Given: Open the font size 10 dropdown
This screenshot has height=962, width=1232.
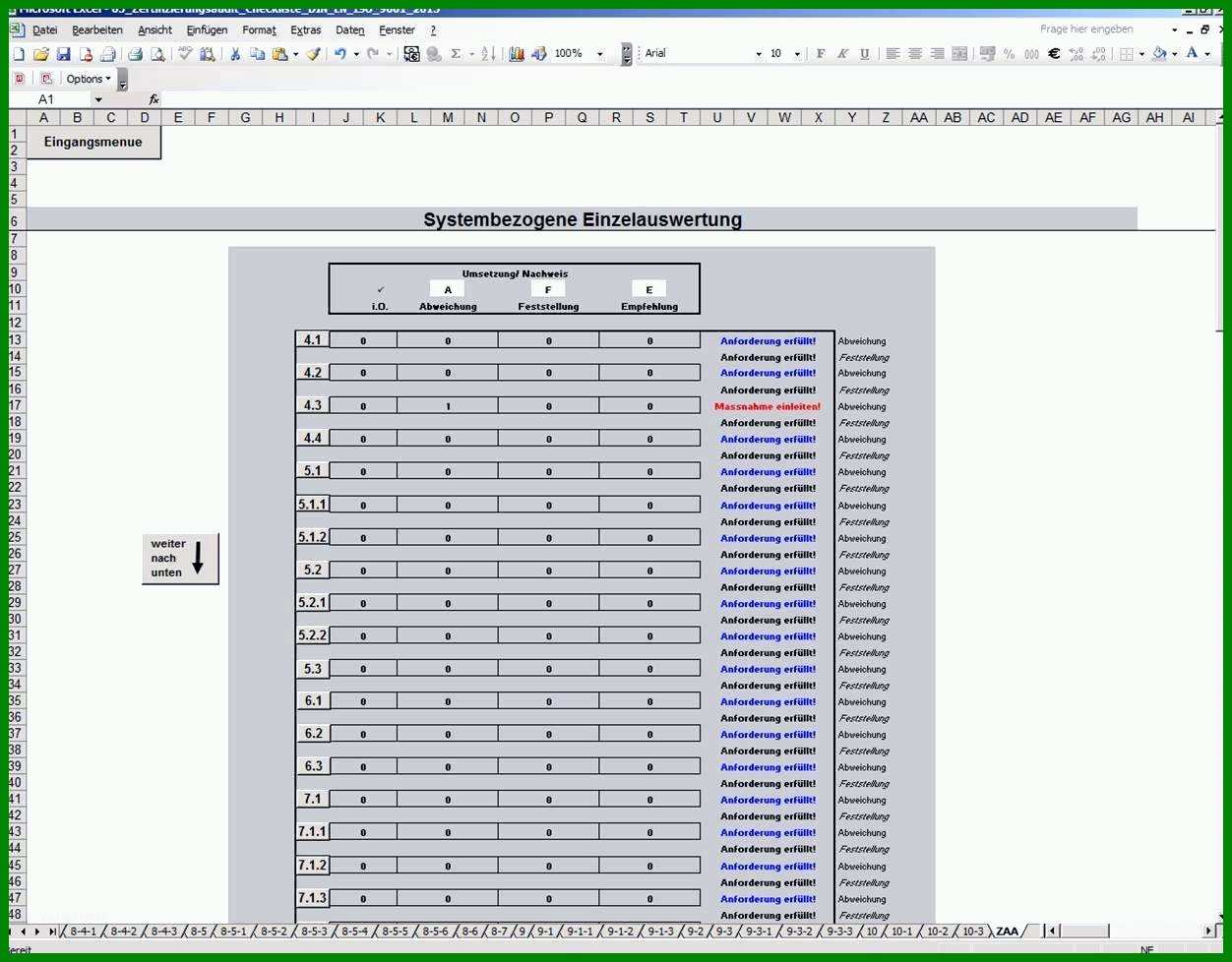Looking at the screenshot, I should [x=797, y=54].
